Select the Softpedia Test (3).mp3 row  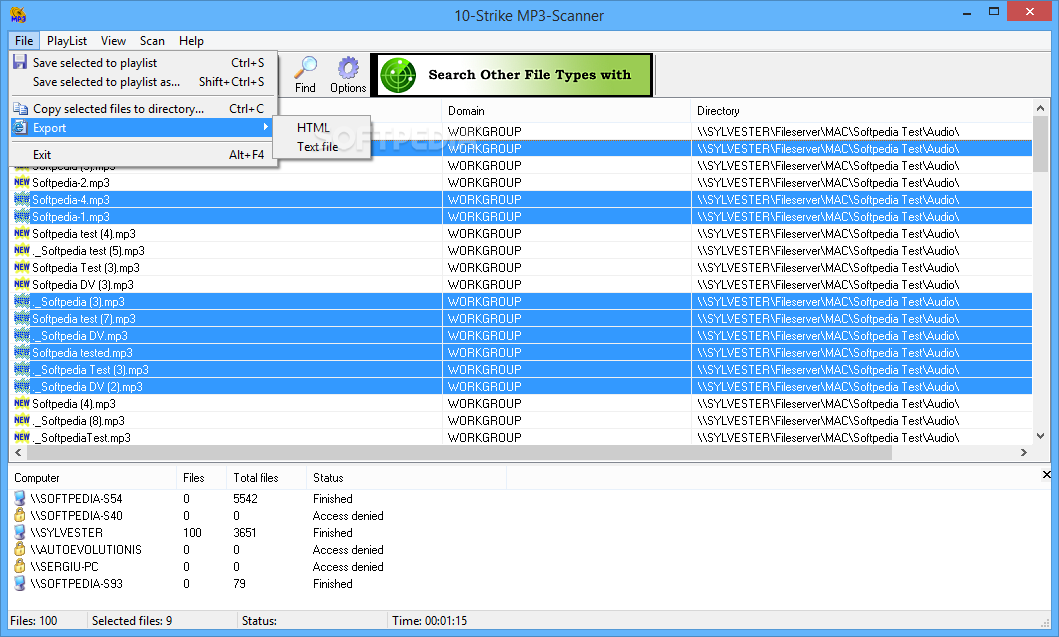(x=521, y=267)
